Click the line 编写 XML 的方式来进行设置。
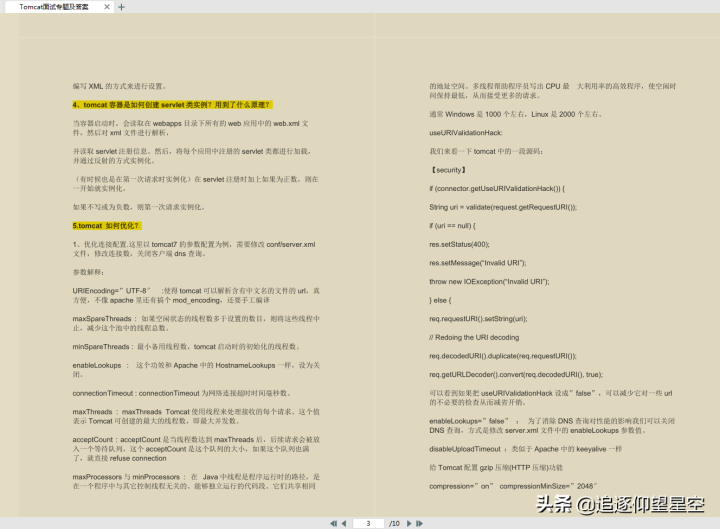Viewport: 720px width, 529px height. coord(119,86)
